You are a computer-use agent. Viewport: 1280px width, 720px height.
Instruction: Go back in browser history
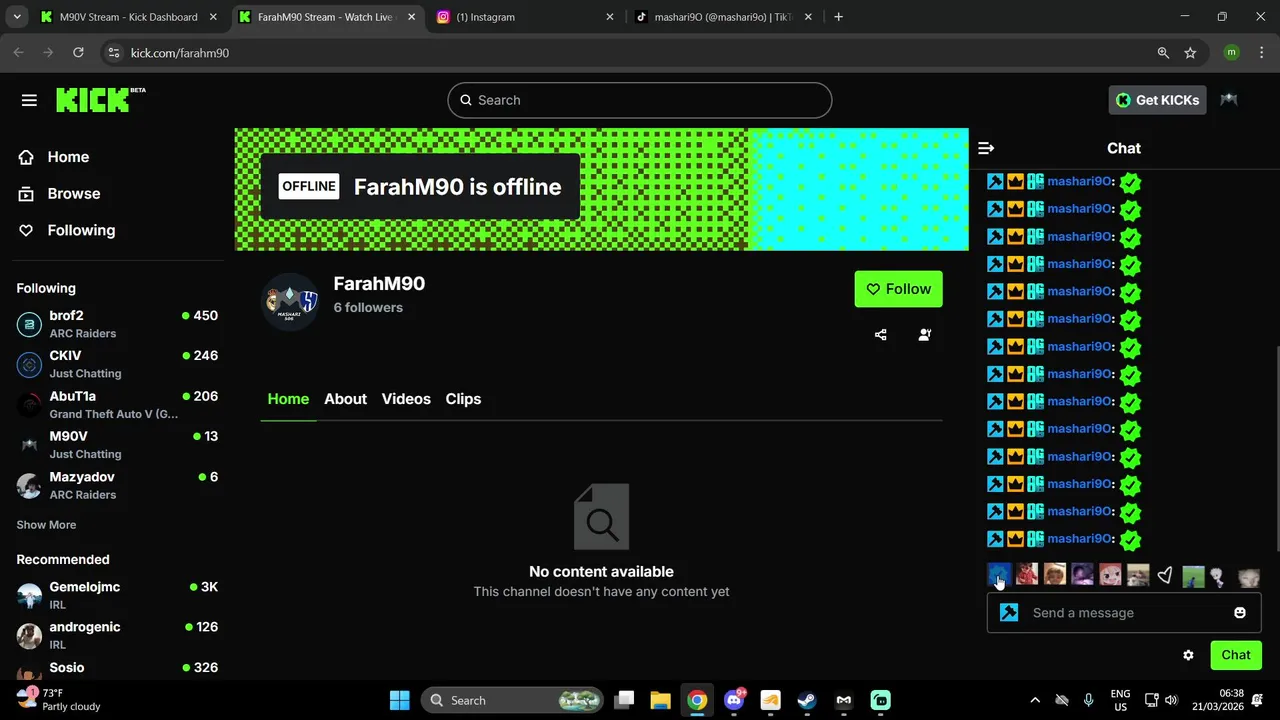click(x=18, y=53)
